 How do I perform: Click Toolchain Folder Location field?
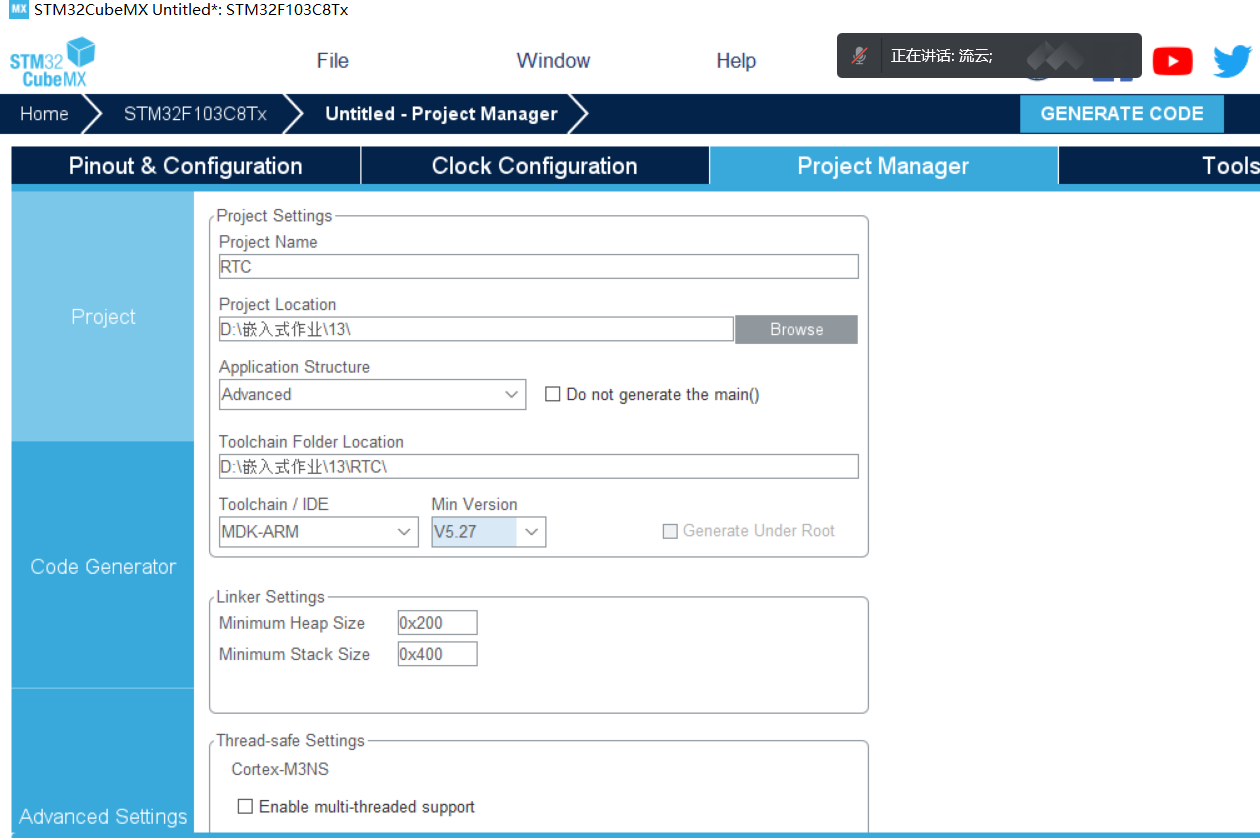[x=538, y=467]
